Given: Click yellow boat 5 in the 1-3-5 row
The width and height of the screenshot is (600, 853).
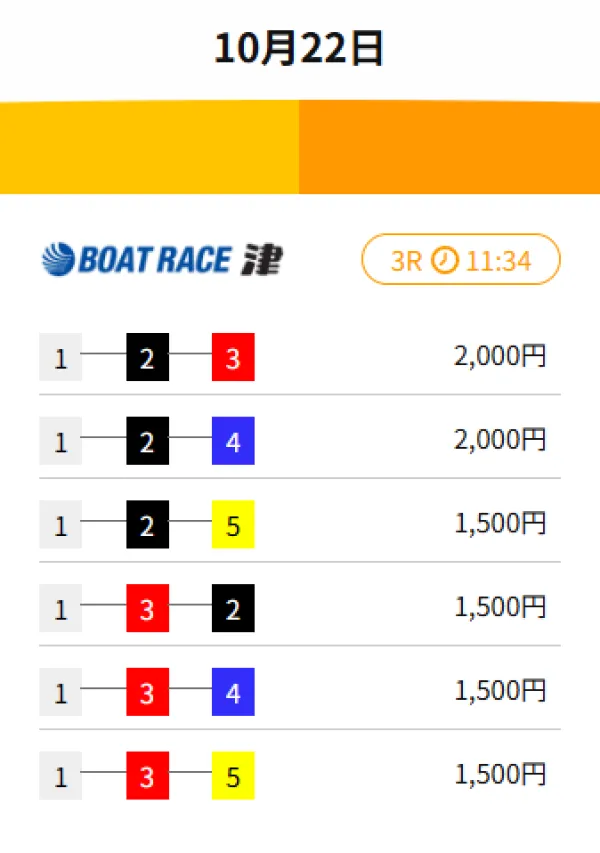Looking at the screenshot, I should point(233,777).
